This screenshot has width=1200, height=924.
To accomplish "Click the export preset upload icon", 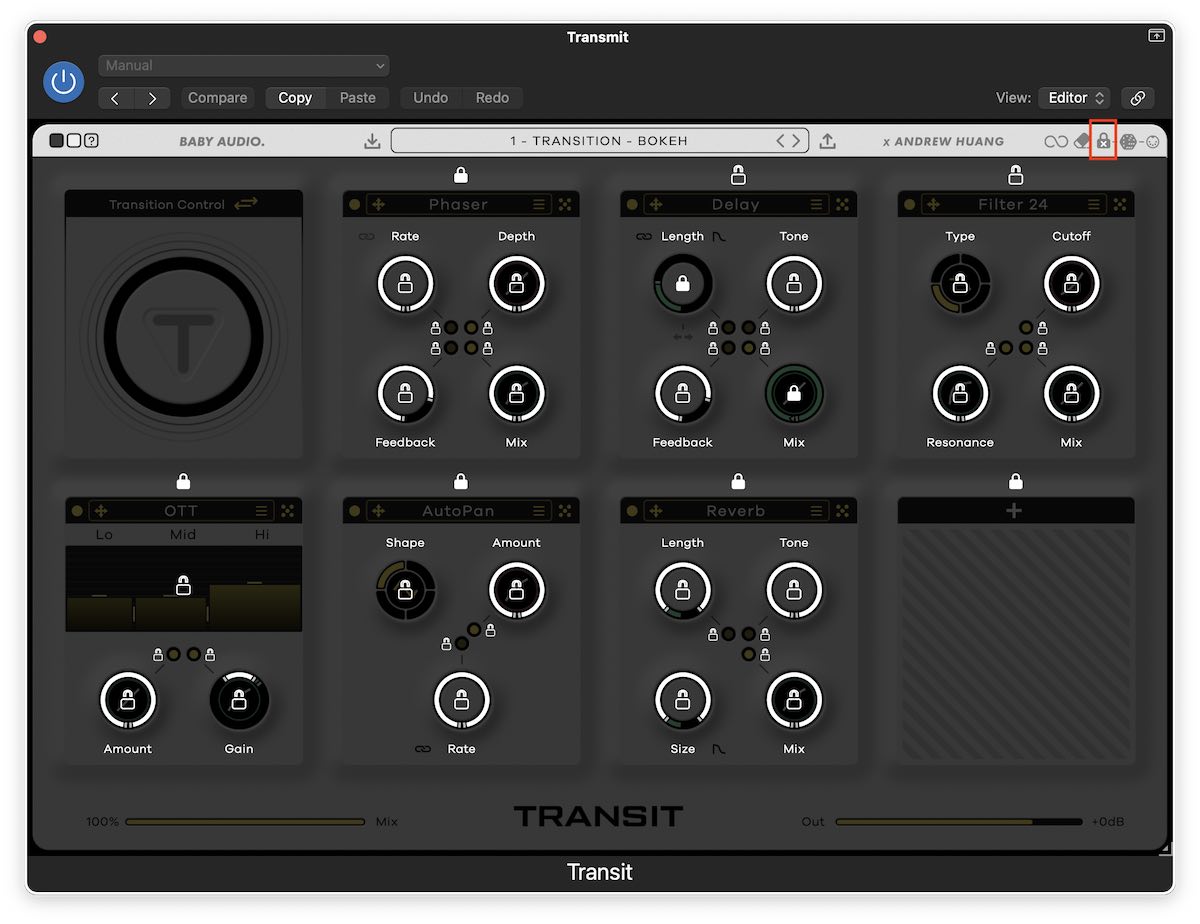I will click(x=827, y=141).
